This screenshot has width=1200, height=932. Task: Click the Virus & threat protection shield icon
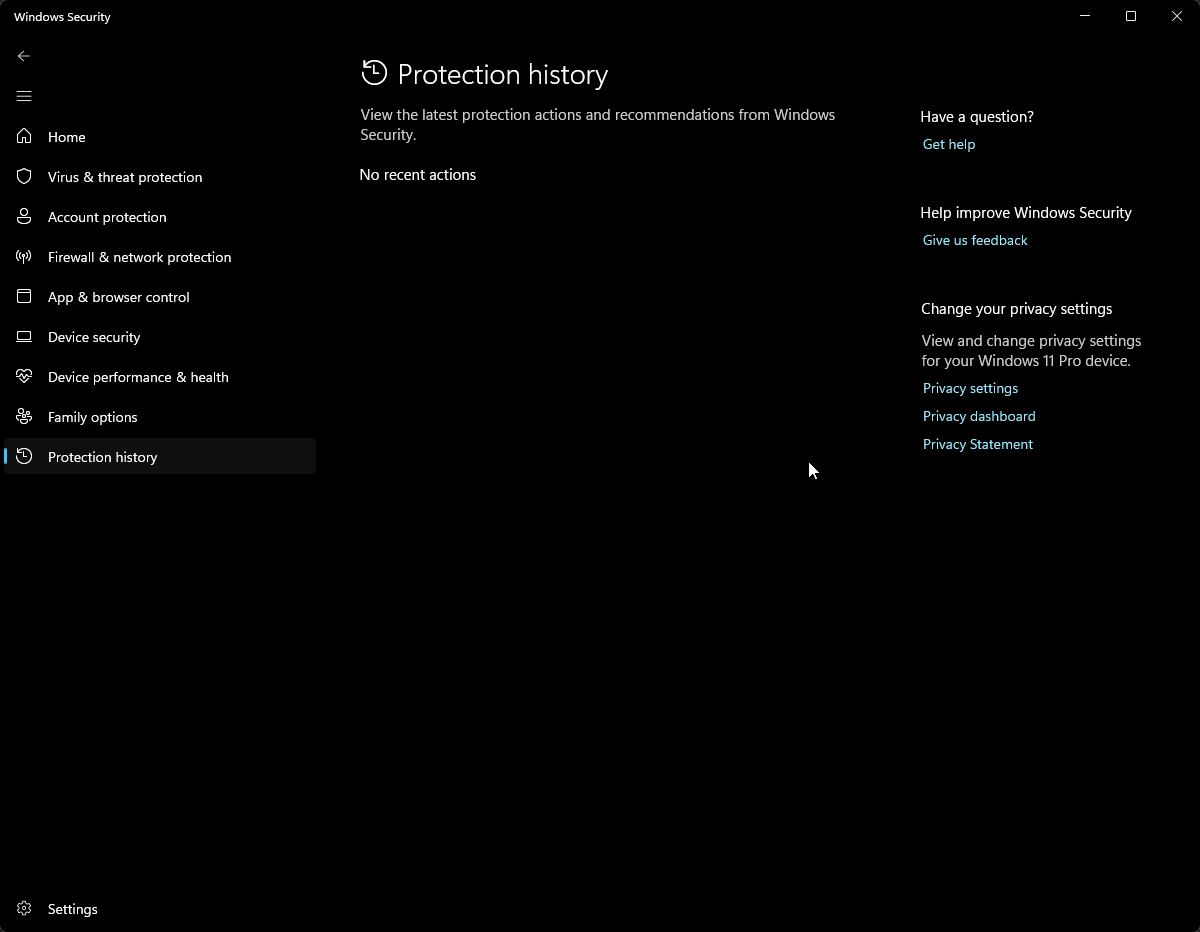click(x=24, y=177)
